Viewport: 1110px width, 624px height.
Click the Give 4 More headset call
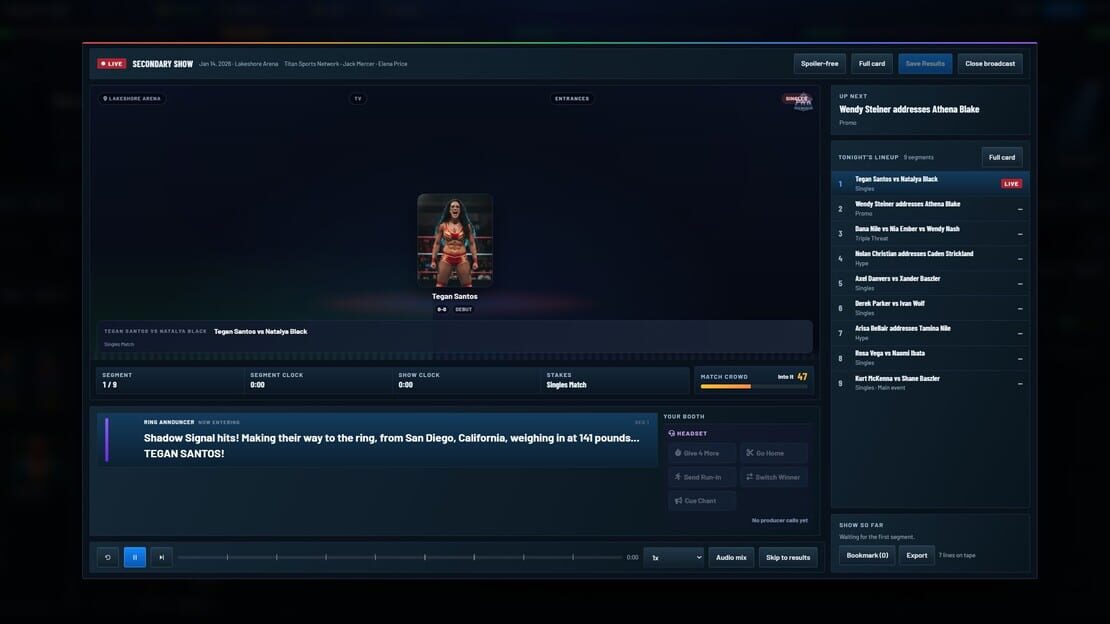(702, 453)
